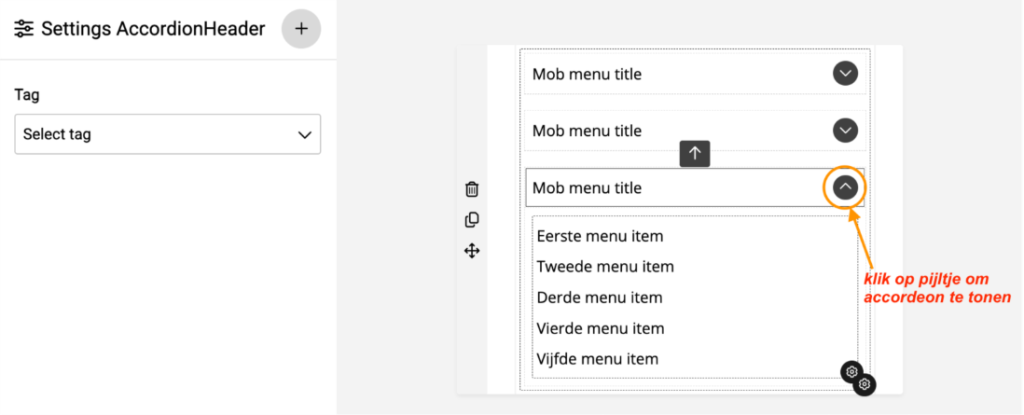The height and width of the screenshot is (415, 1024).
Task: Choose Vierde menu item
Action: coord(600,328)
